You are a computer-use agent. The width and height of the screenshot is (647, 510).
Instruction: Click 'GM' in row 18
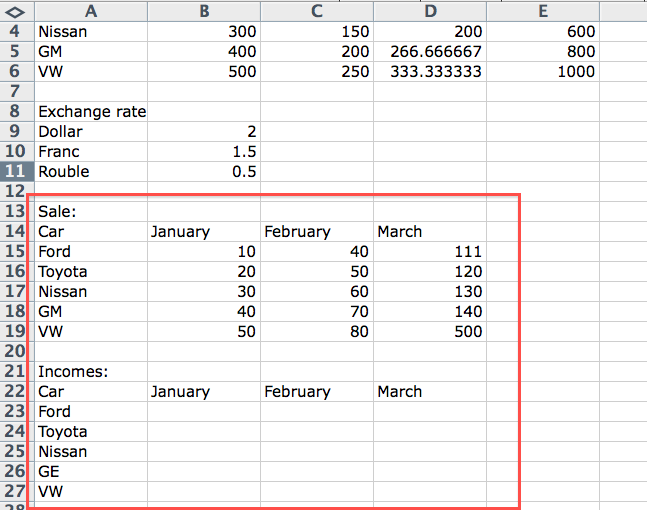click(x=91, y=311)
